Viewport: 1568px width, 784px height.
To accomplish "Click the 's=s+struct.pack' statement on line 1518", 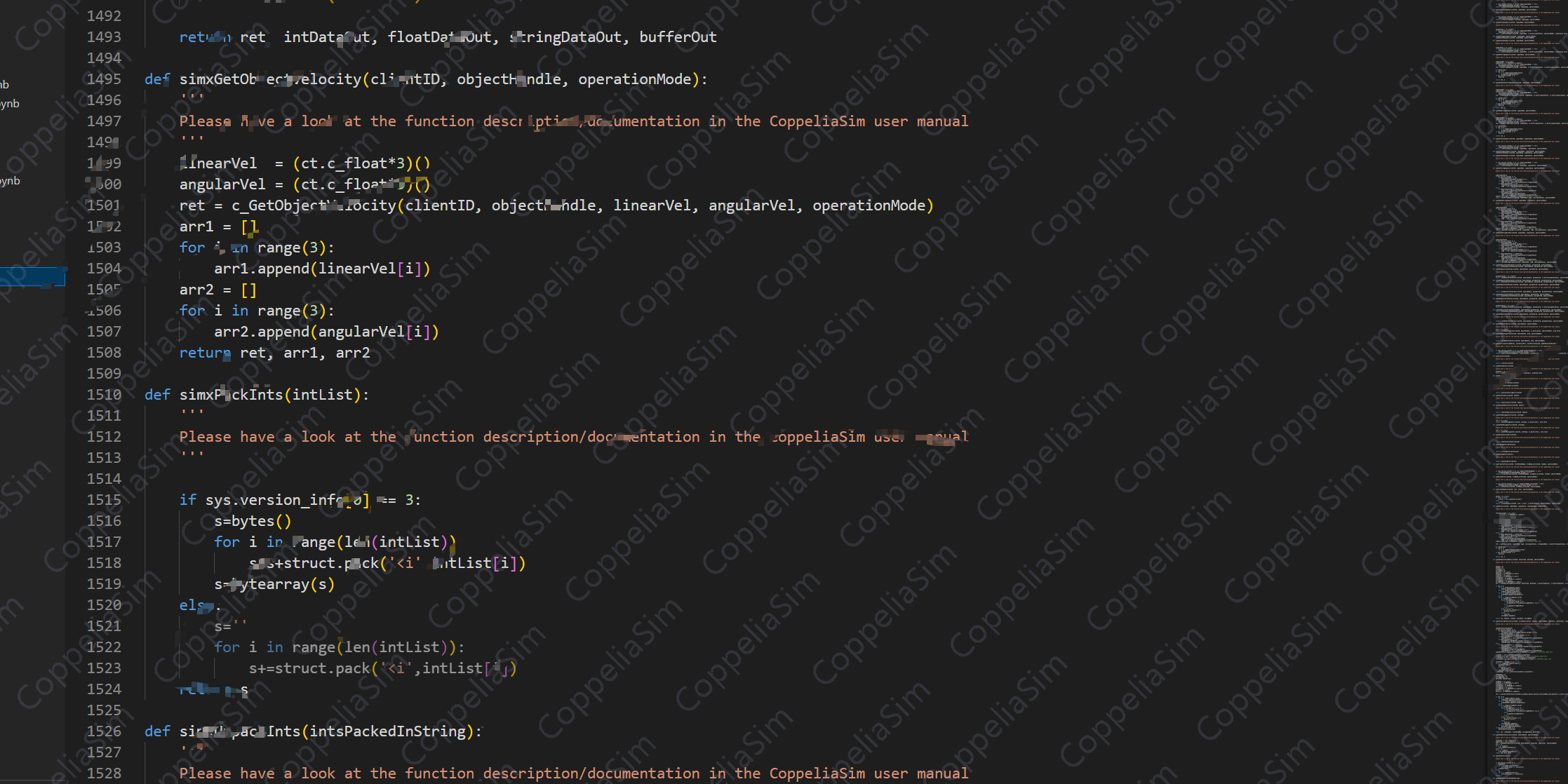I will [x=387, y=563].
